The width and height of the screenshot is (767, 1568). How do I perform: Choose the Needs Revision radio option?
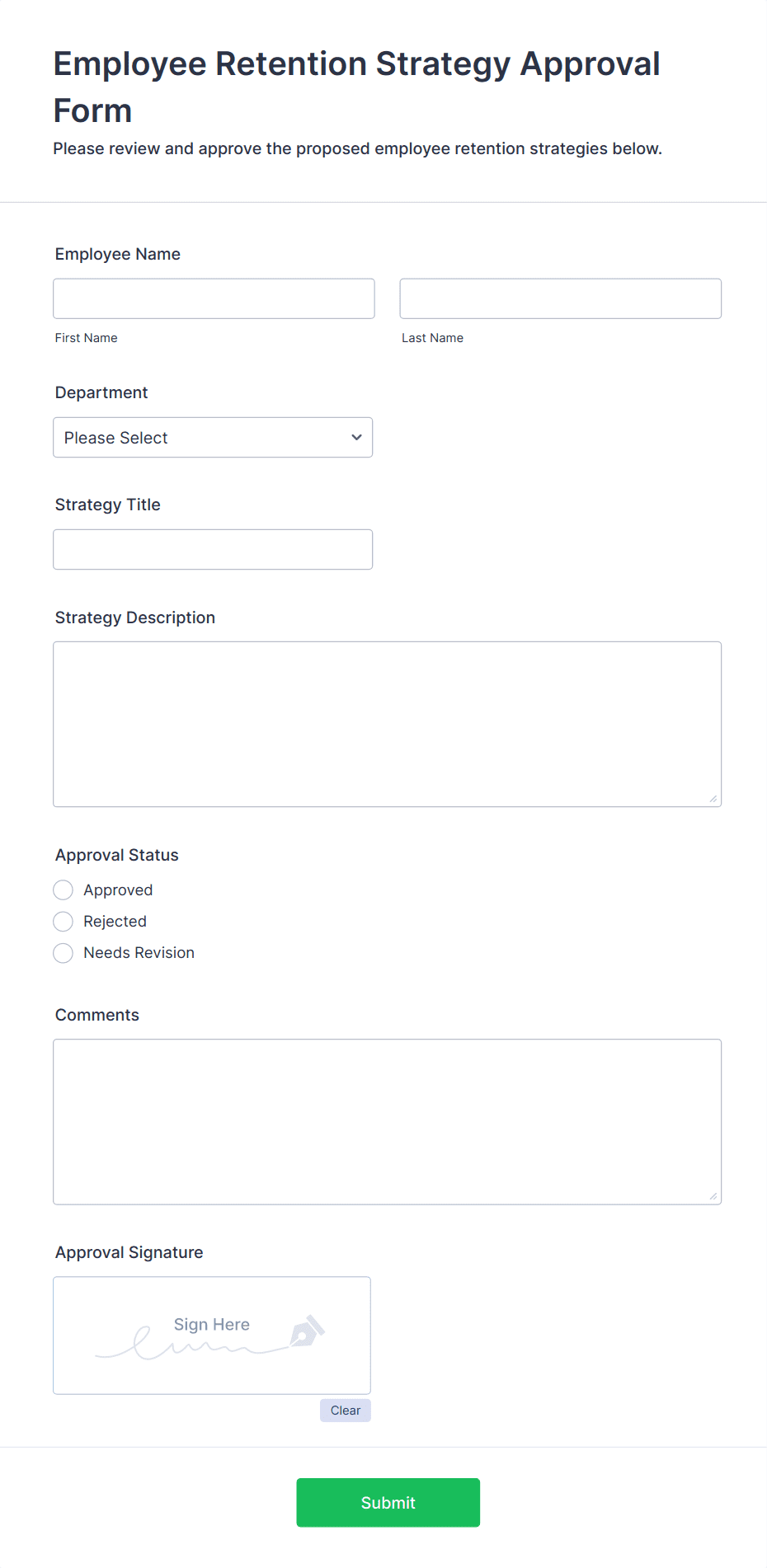(x=64, y=953)
